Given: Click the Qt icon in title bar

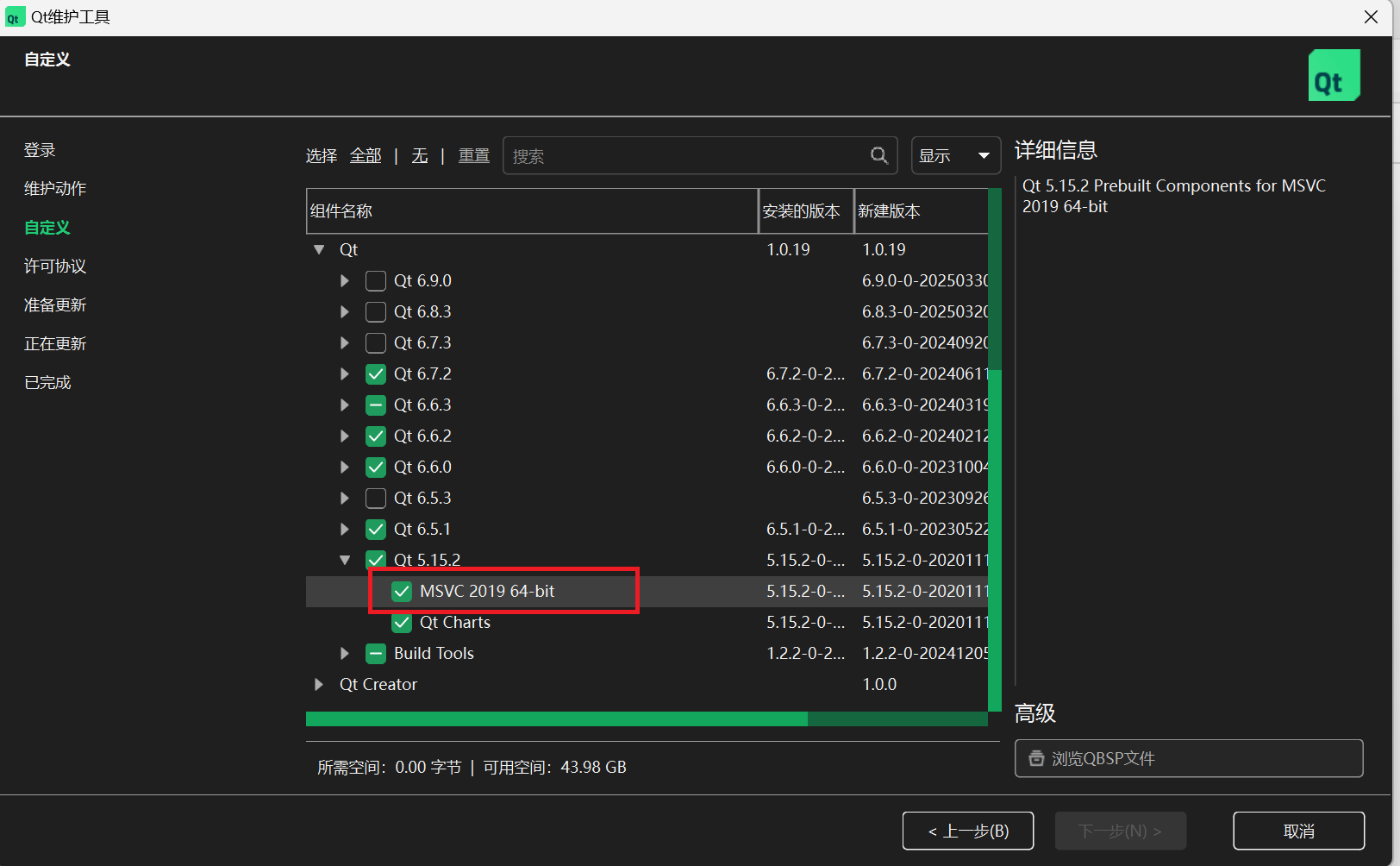Looking at the screenshot, I should coord(14,17).
